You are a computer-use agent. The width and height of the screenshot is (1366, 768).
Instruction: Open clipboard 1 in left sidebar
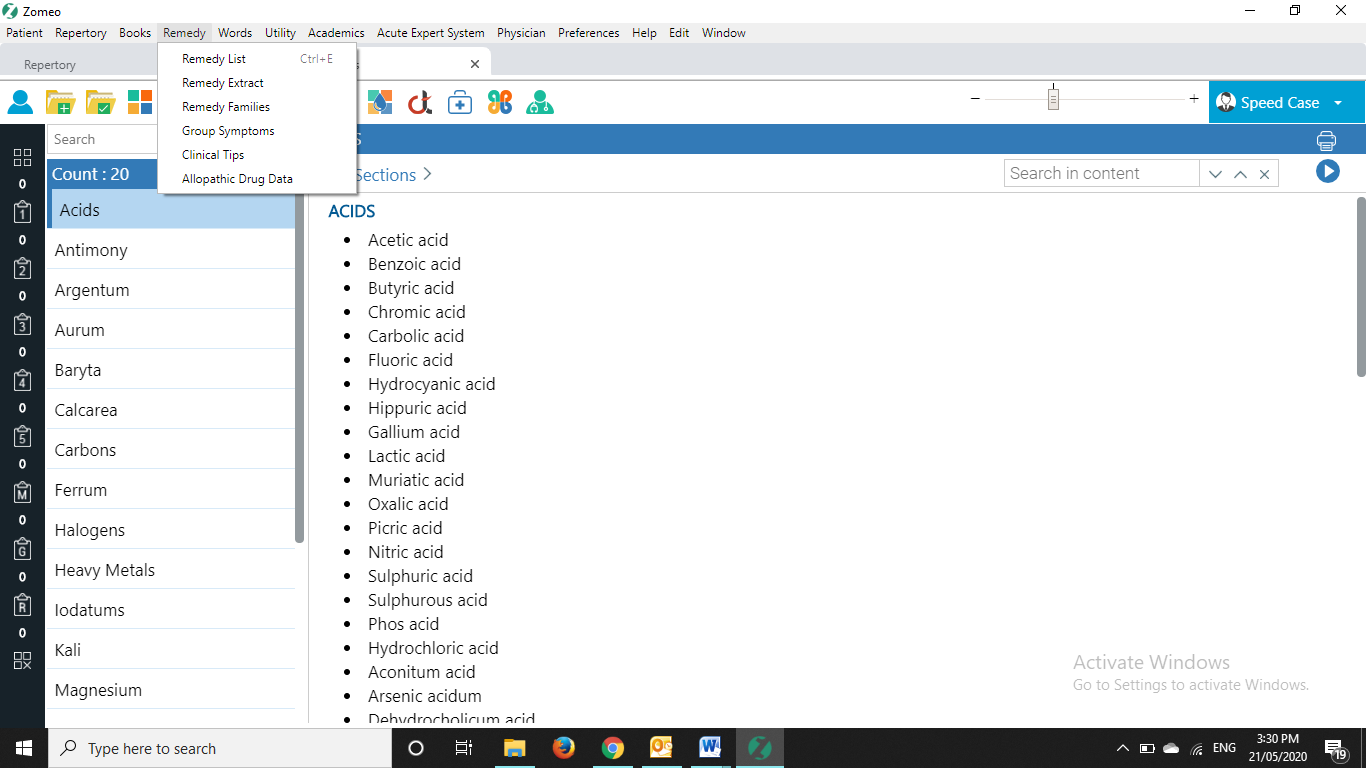pos(22,212)
